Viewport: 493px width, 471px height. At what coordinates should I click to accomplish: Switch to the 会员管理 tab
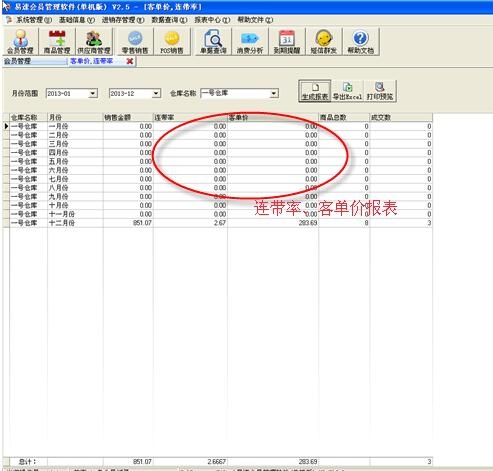click(x=35, y=61)
